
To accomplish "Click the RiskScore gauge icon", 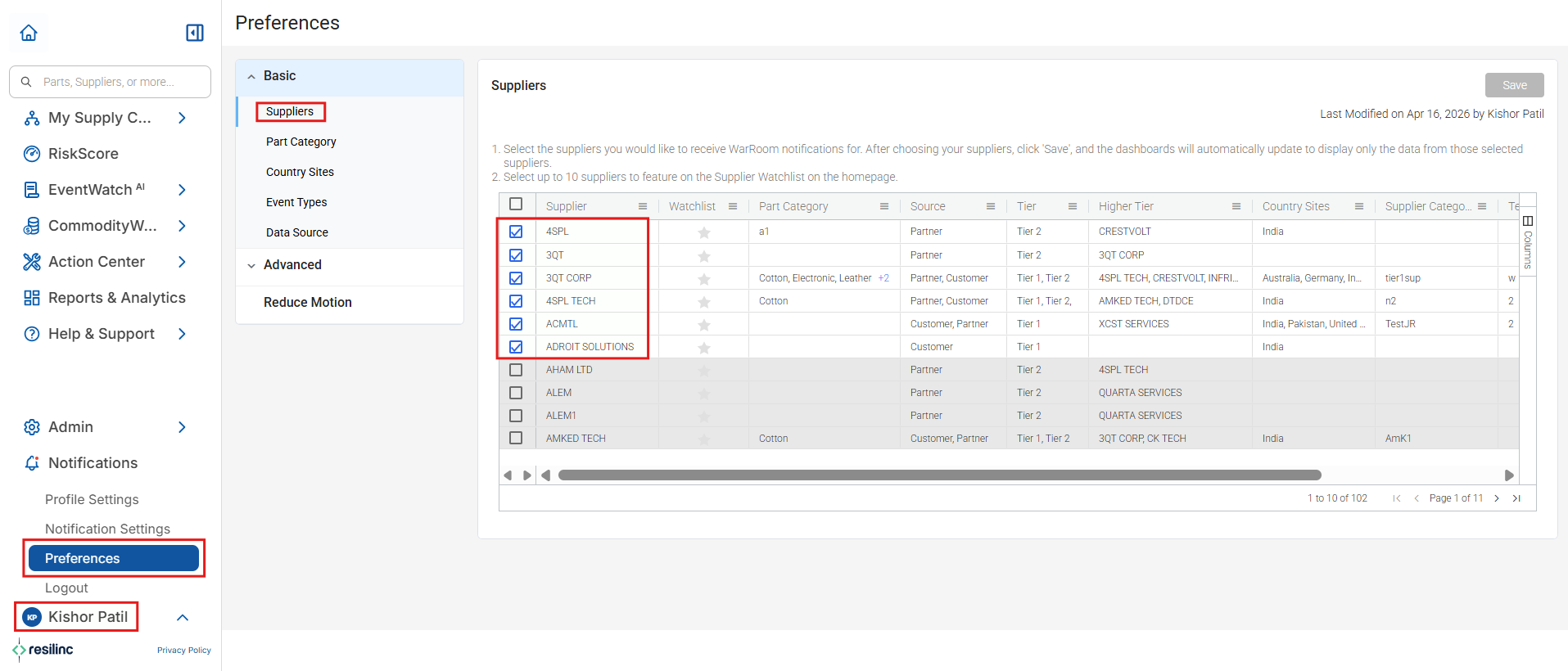I will pyautogui.click(x=32, y=154).
